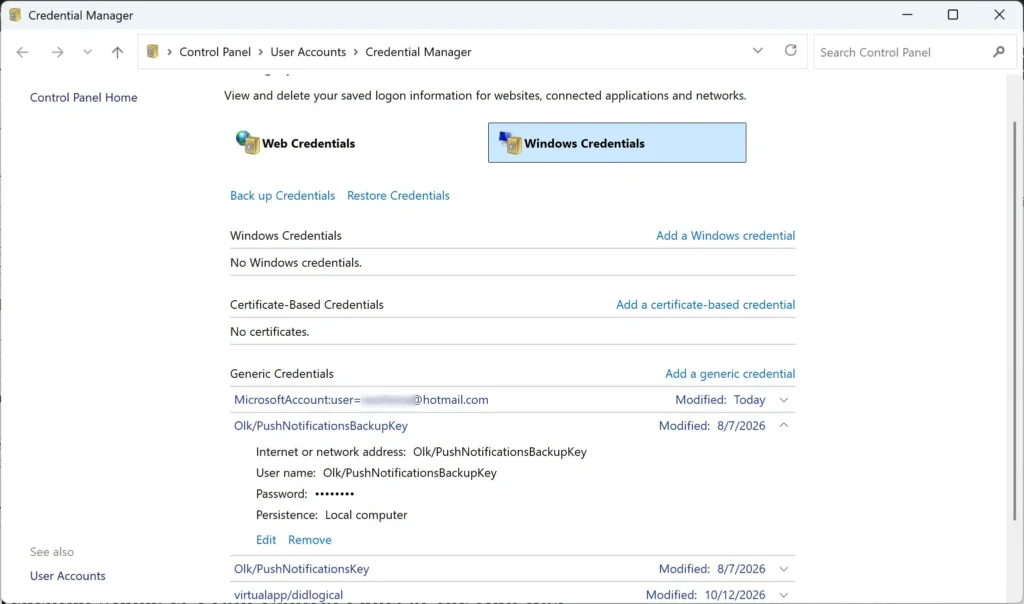Viewport: 1024px width, 604px height.
Task: Click the masked Password dots value
Action: pos(334,494)
